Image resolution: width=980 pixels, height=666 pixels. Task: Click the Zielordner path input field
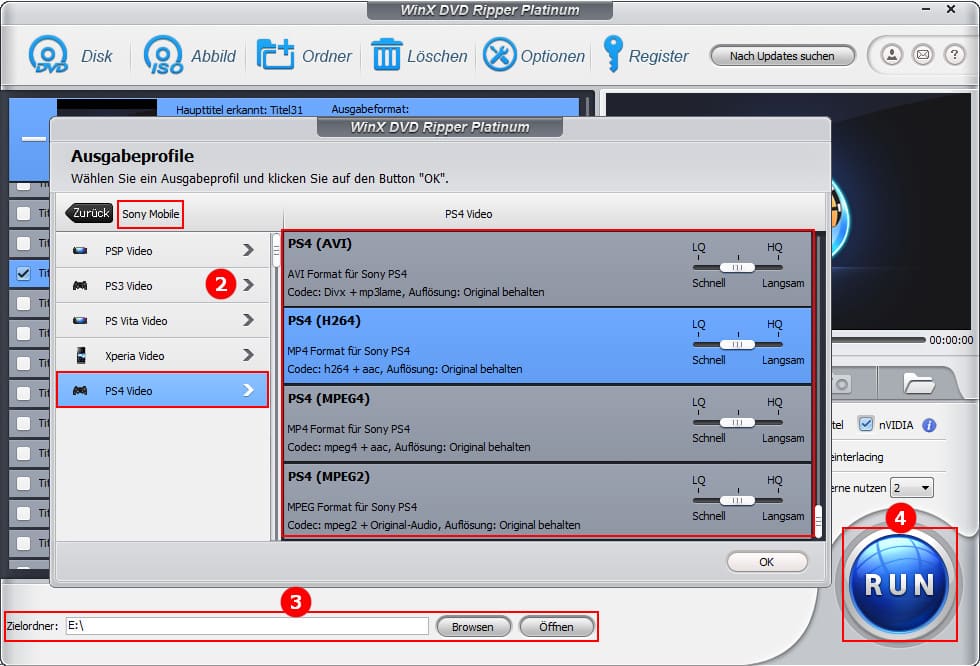pos(246,626)
